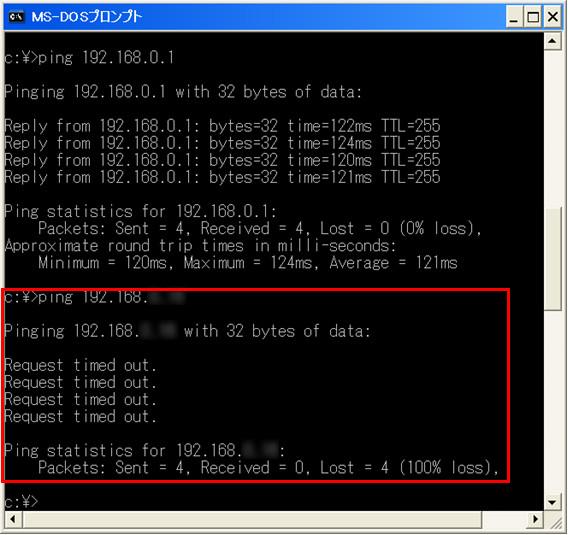
Task: Click the horizontal scrollbar right arrow
Action: pyautogui.click(x=535, y=519)
